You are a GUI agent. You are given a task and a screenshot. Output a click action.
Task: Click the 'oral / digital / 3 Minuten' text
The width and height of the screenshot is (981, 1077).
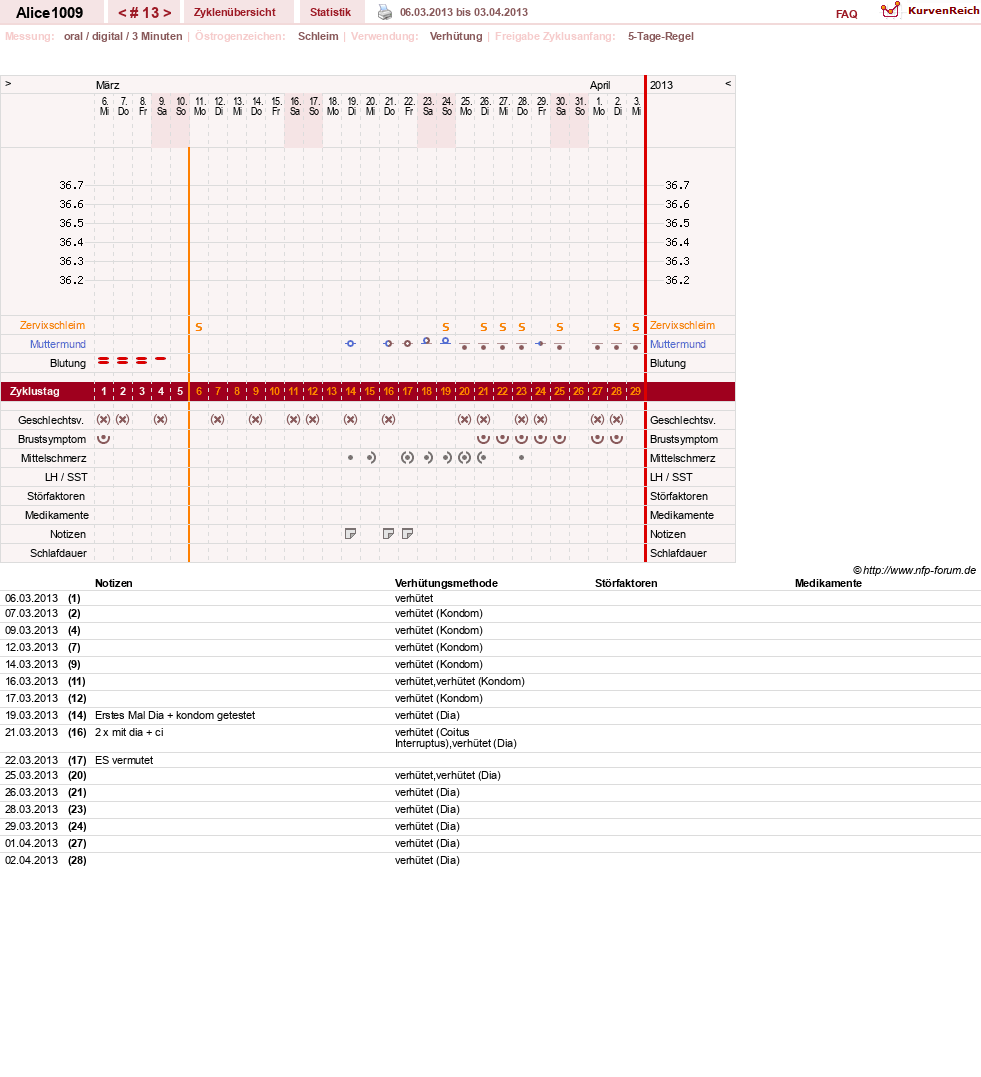(x=123, y=36)
